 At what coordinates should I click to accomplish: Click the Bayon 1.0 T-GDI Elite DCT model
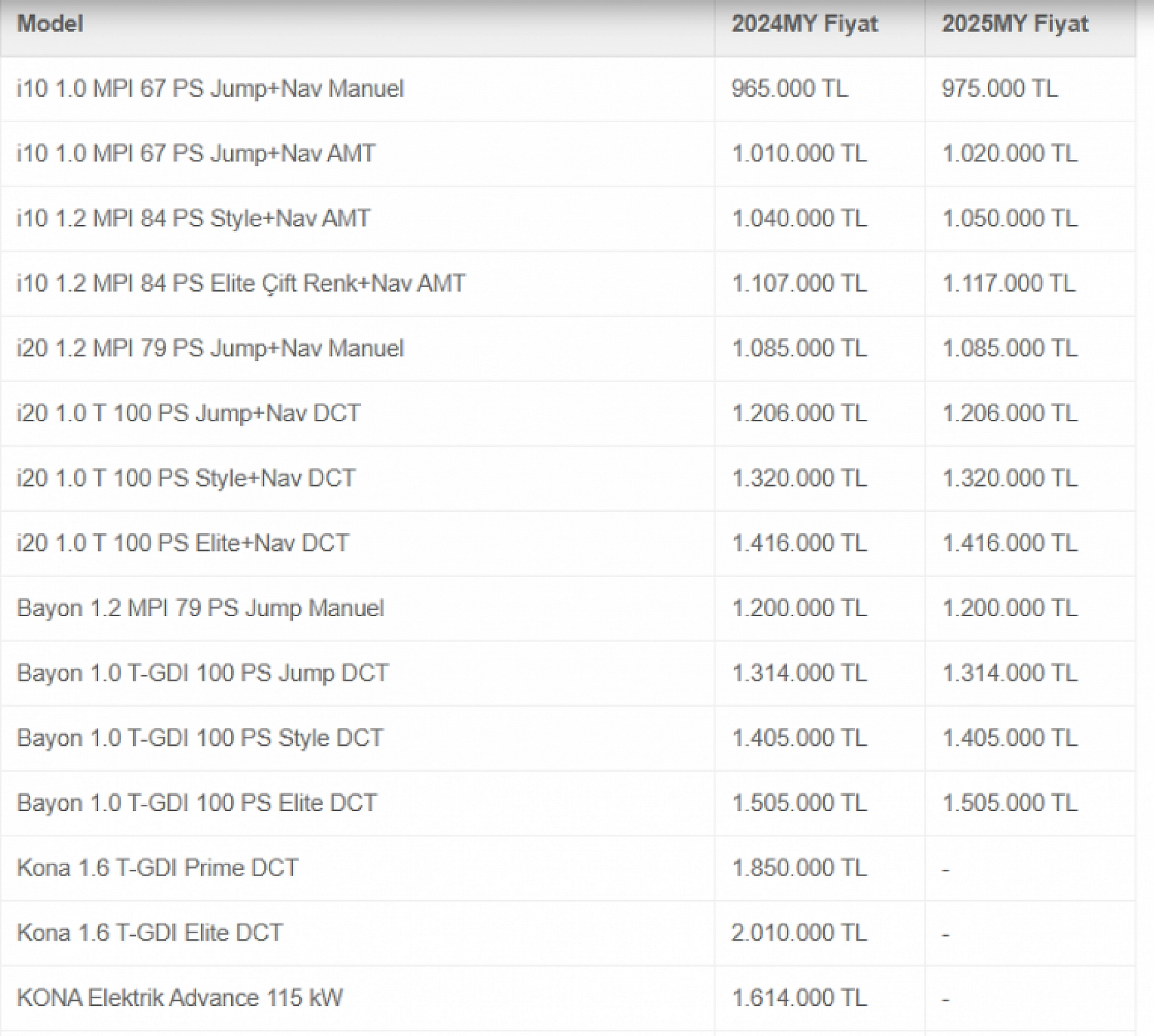coord(196,803)
